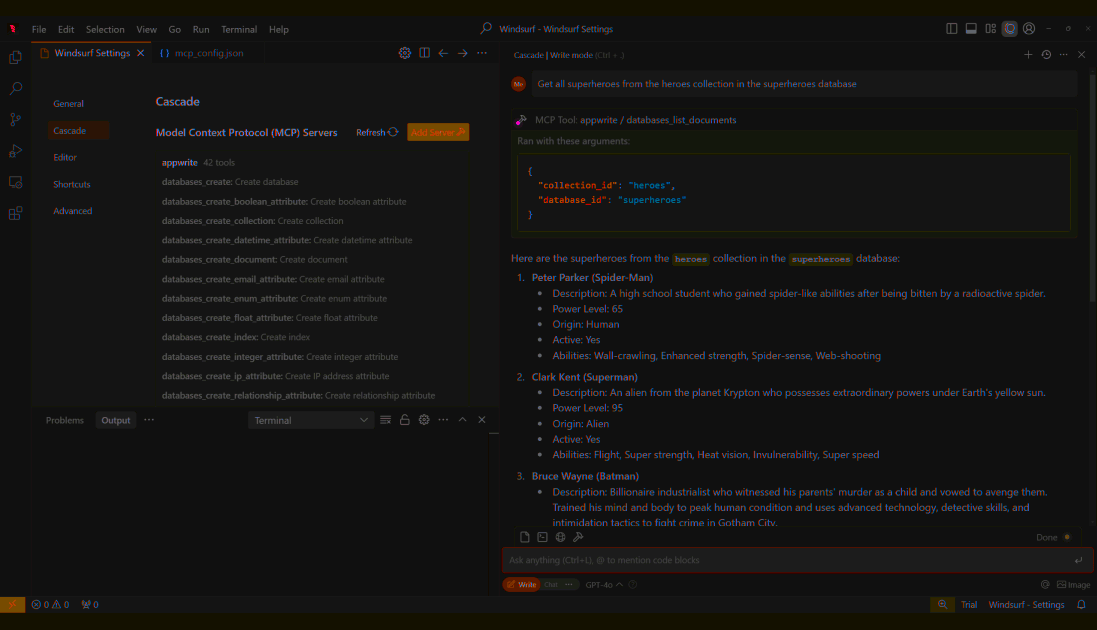This screenshot has width=1097, height=630.
Task: Clear output using the clear icon
Action: (x=386, y=420)
